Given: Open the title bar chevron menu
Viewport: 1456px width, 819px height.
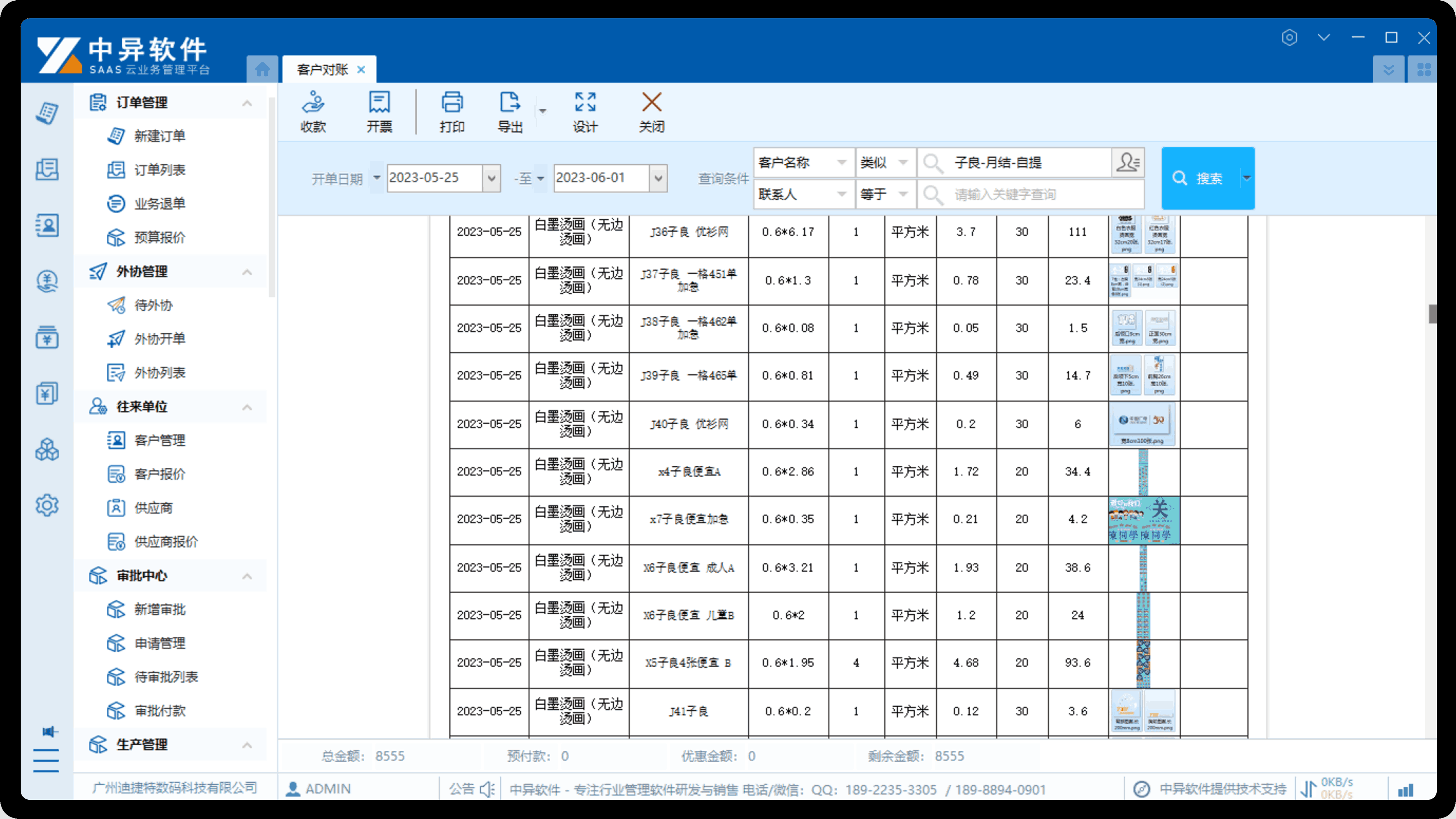Looking at the screenshot, I should 1324,37.
